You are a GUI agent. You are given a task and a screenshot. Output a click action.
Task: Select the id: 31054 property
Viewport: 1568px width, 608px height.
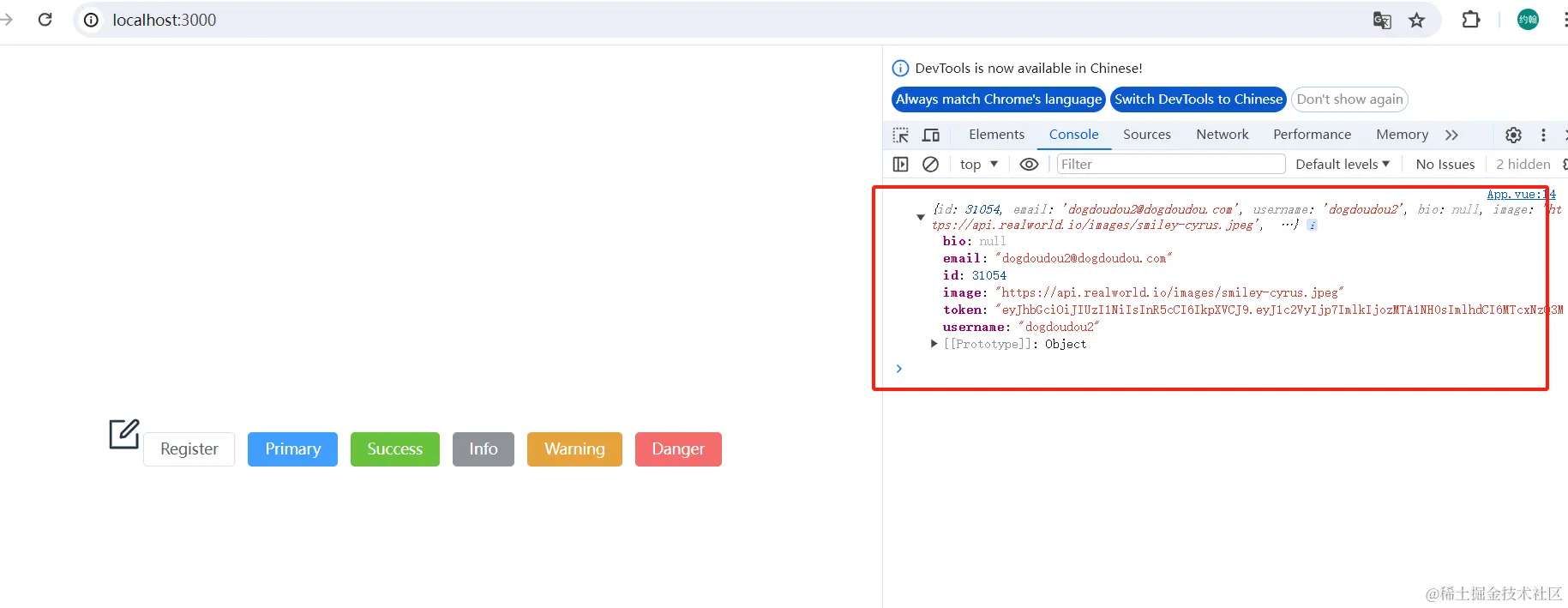(x=975, y=275)
